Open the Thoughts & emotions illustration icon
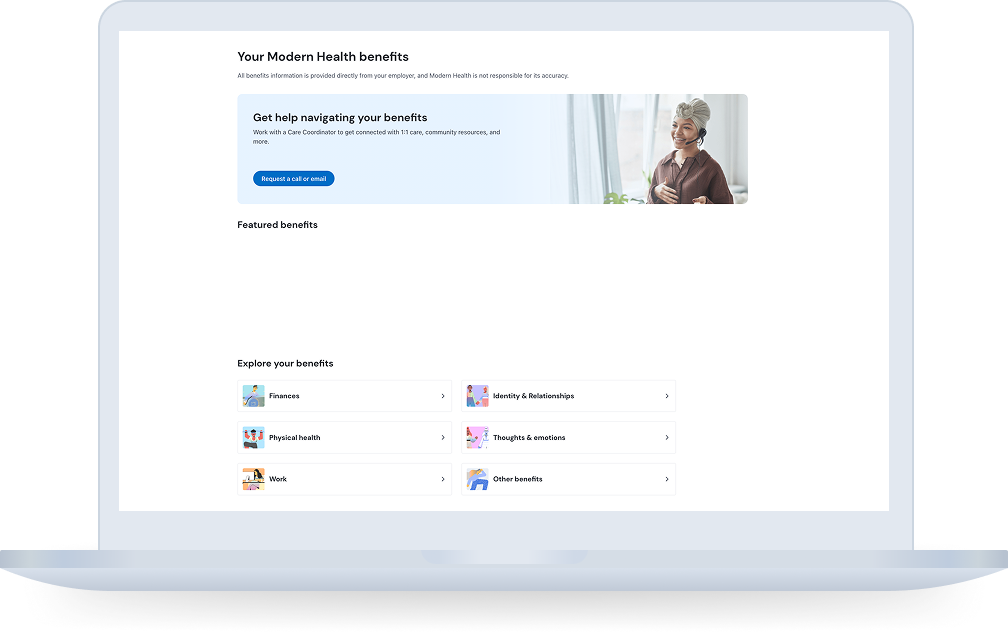Viewport: 1008px width, 635px height. click(x=477, y=438)
